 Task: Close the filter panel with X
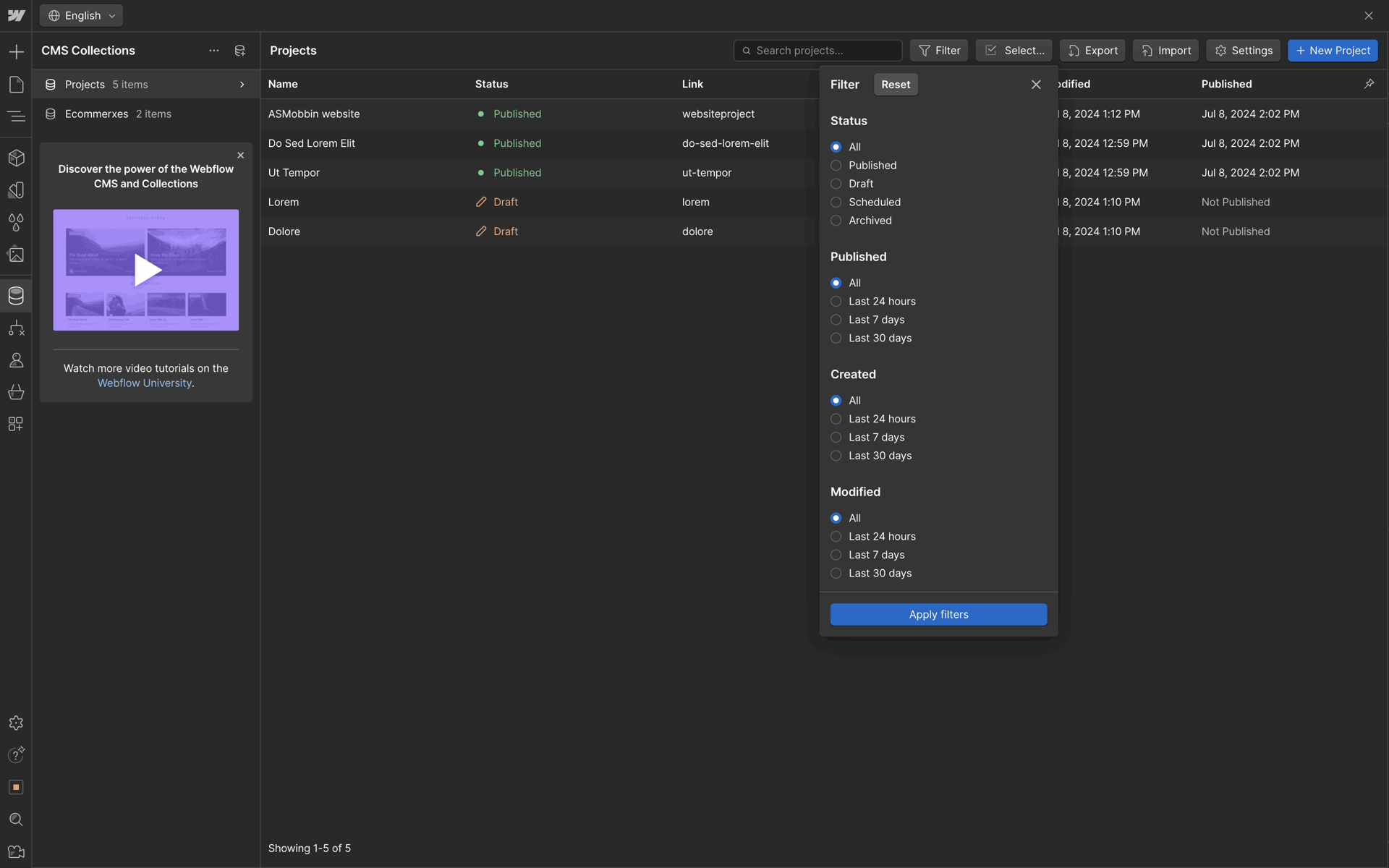pyautogui.click(x=1036, y=85)
